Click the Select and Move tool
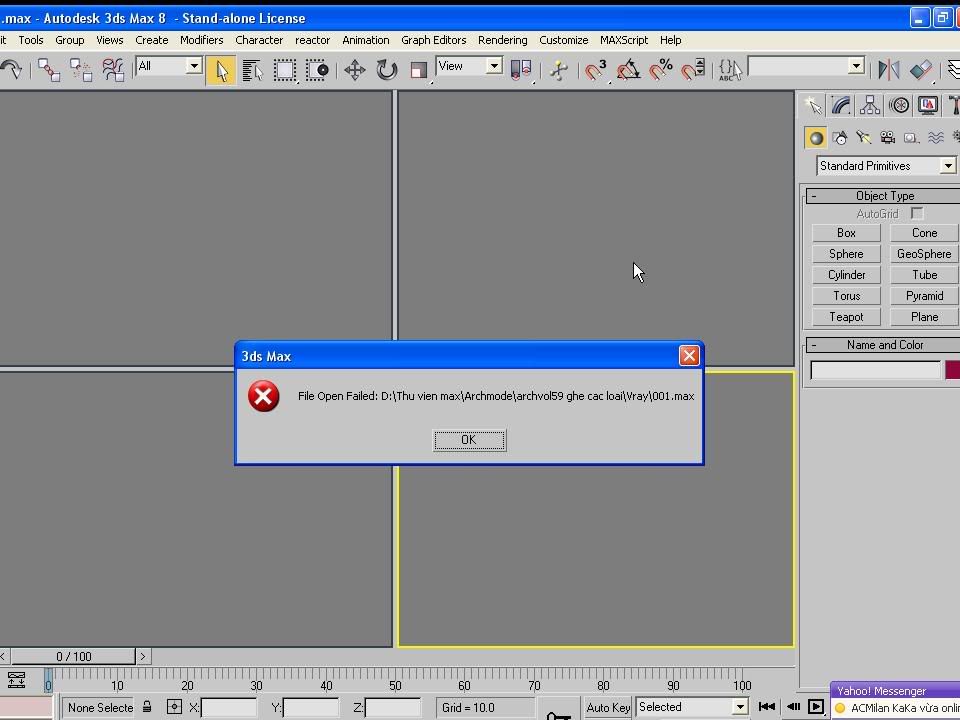The height and width of the screenshot is (720, 960). (354, 70)
